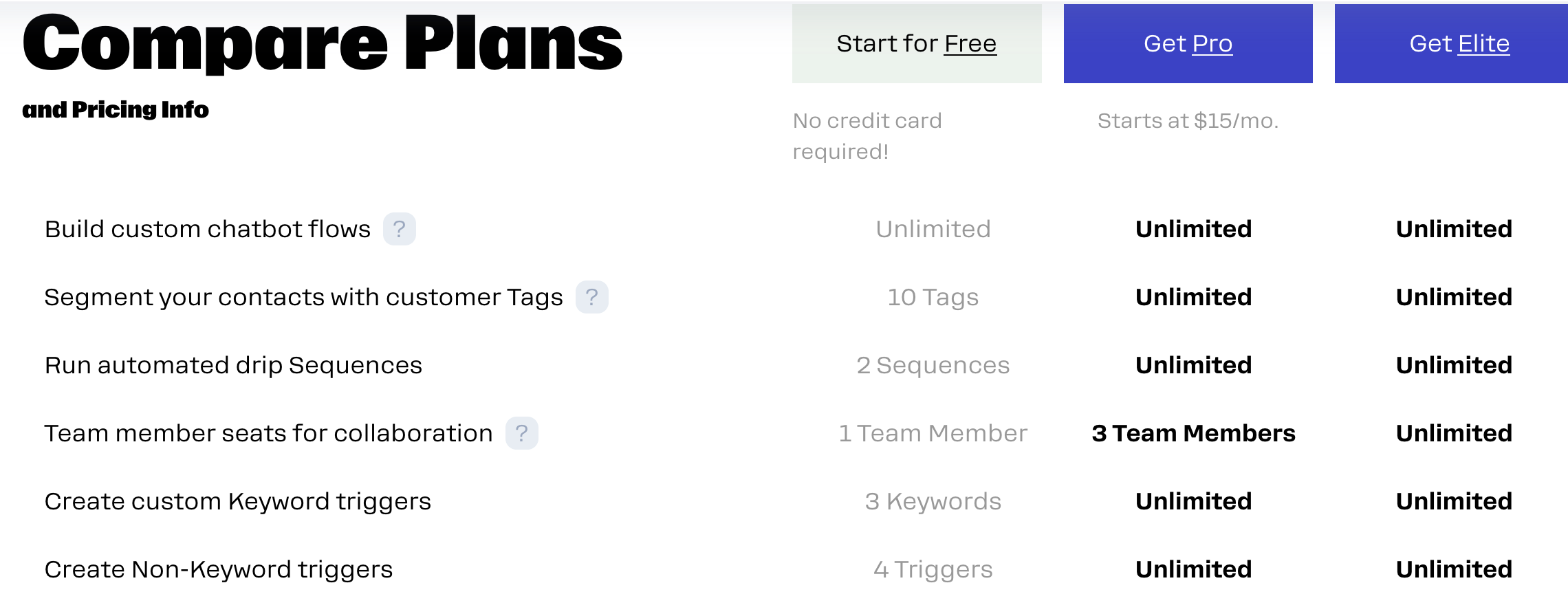Image resolution: width=1568 pixels, height=605 pixels.
Task: Click 'Run automated drip Sequences' label
Action: coord(233,365)
